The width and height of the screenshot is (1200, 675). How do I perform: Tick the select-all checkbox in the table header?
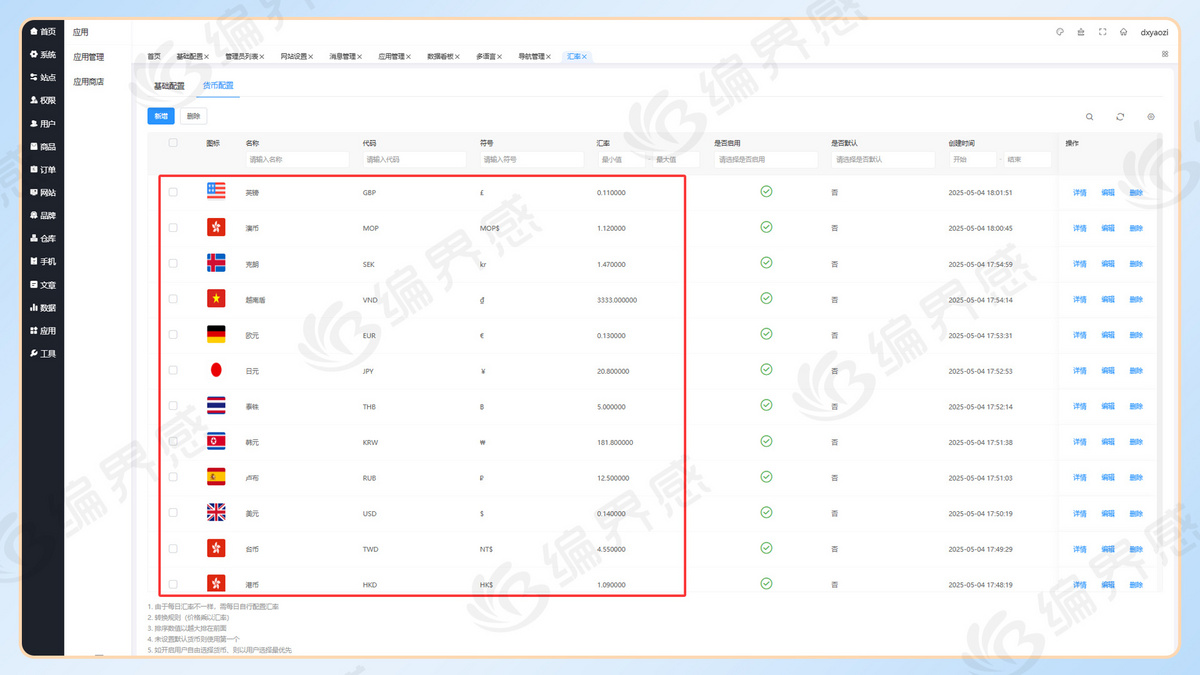click(173, 143)
